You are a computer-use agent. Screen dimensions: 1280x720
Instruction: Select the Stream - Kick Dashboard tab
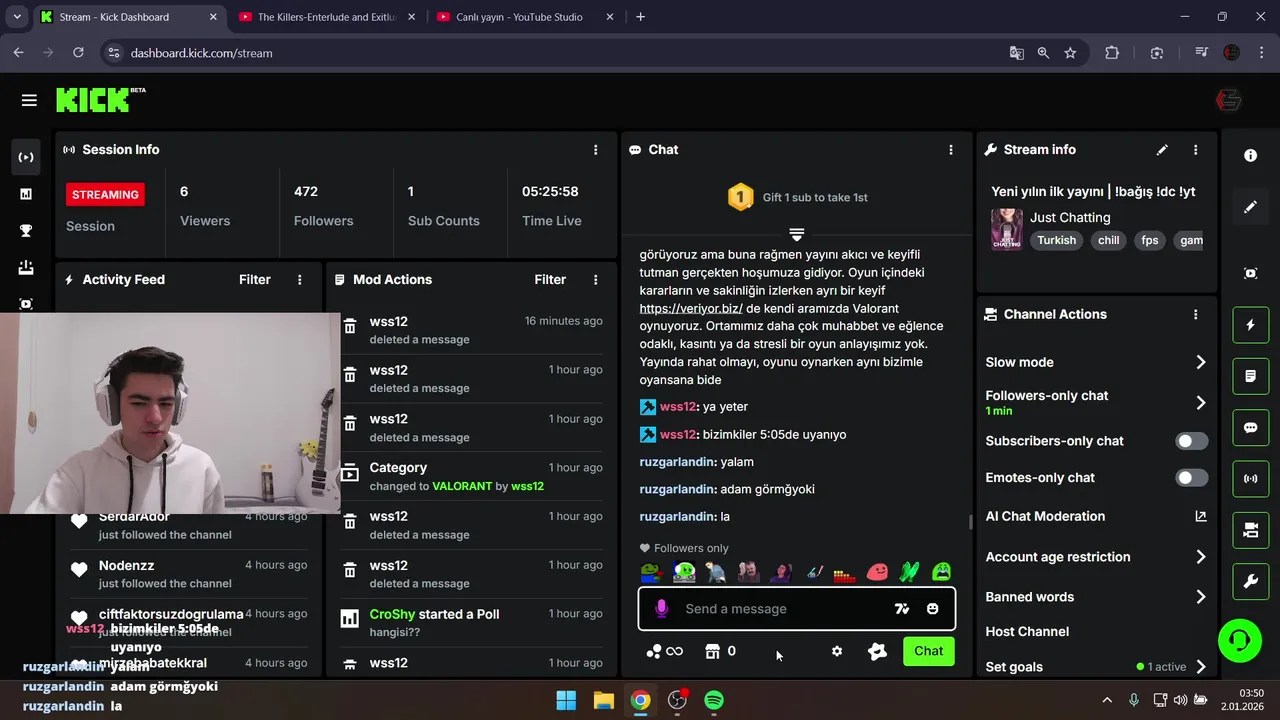tap(130, 17)
